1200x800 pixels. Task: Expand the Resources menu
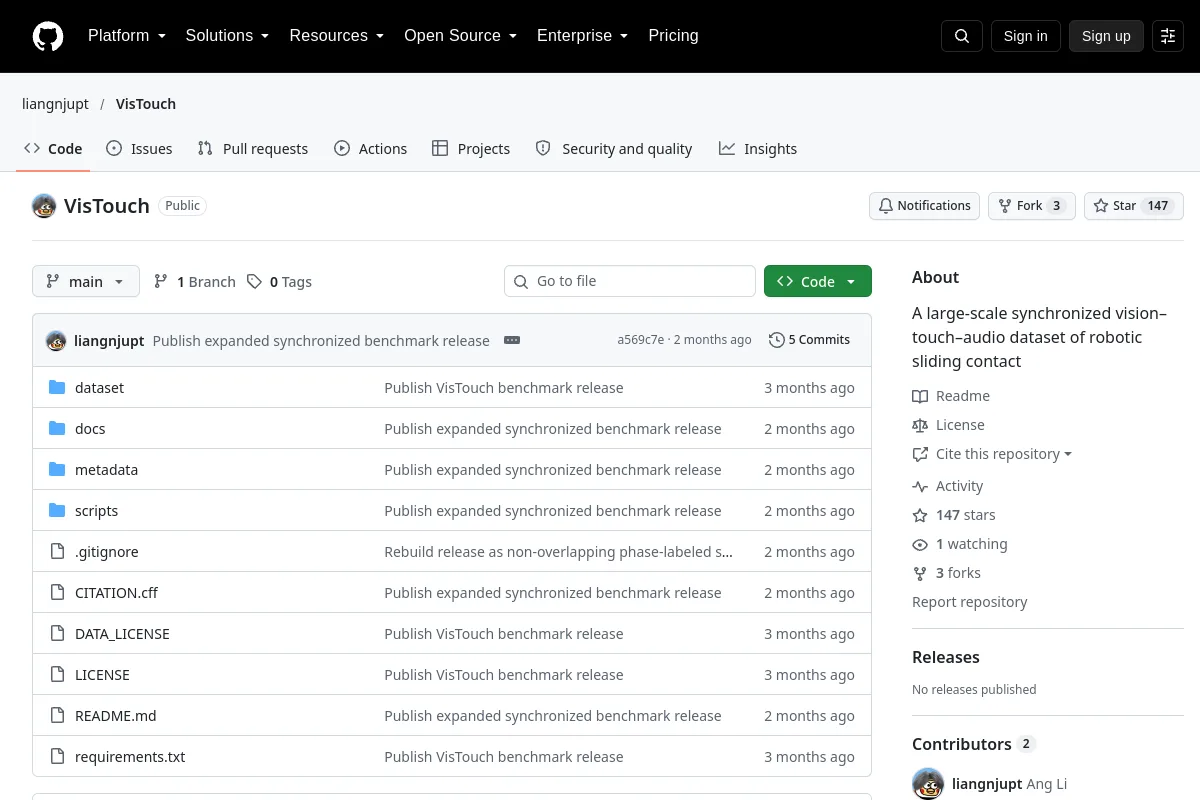click(337, 36)
